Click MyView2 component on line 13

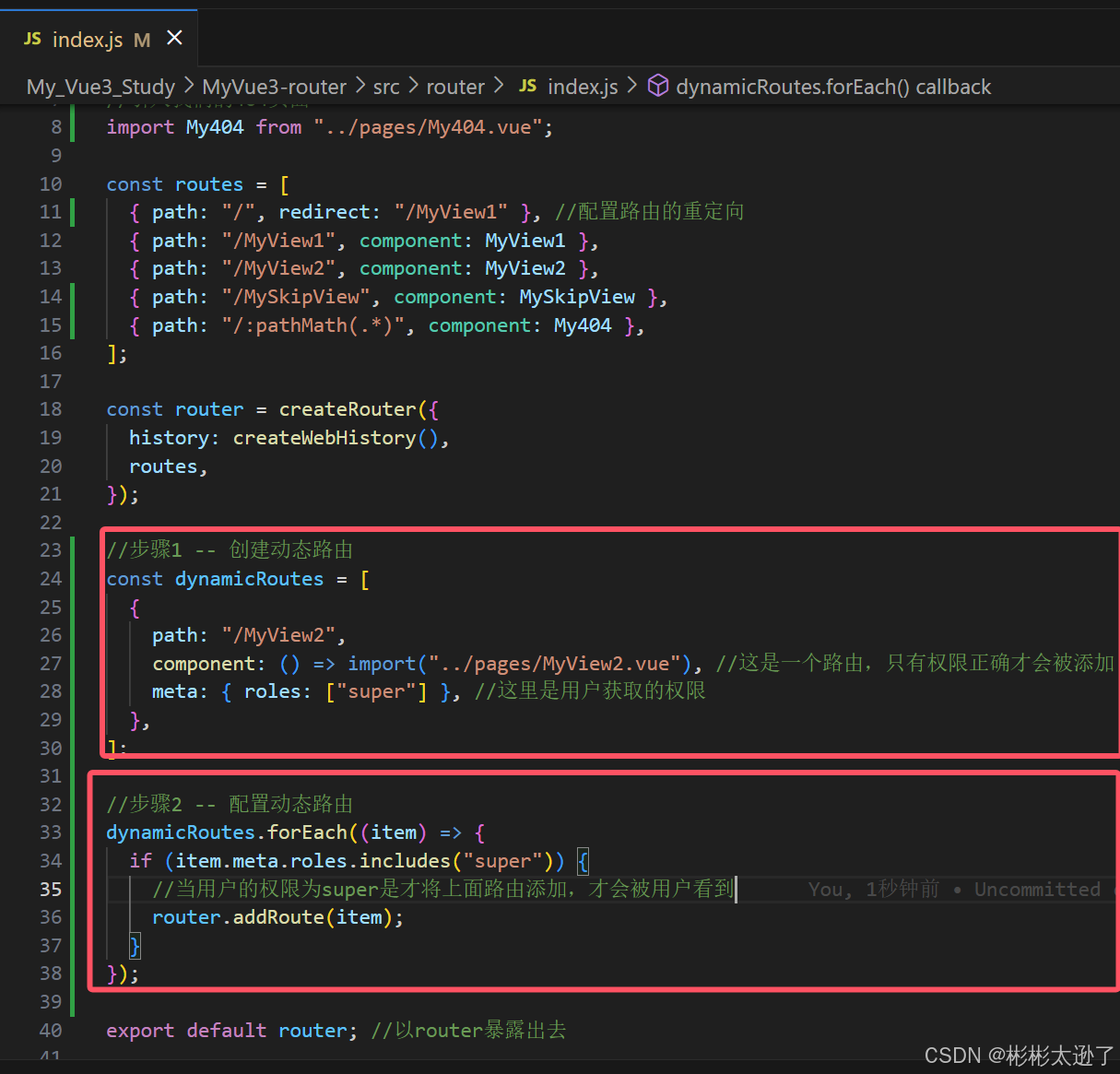525,268
